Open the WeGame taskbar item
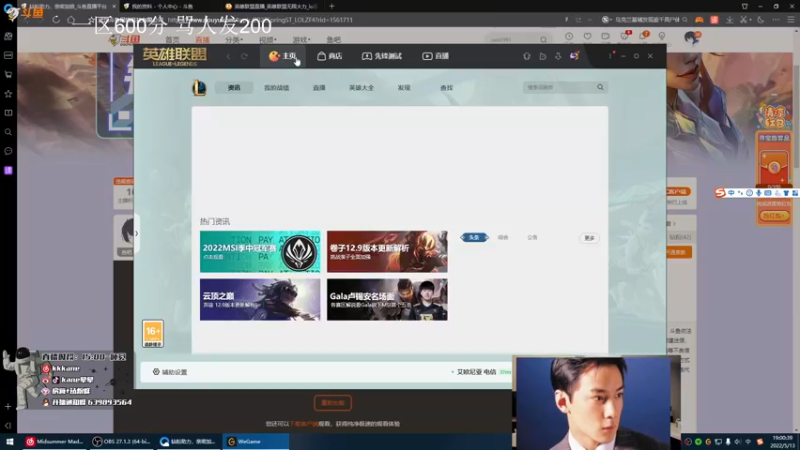 [x=256, y=442]
